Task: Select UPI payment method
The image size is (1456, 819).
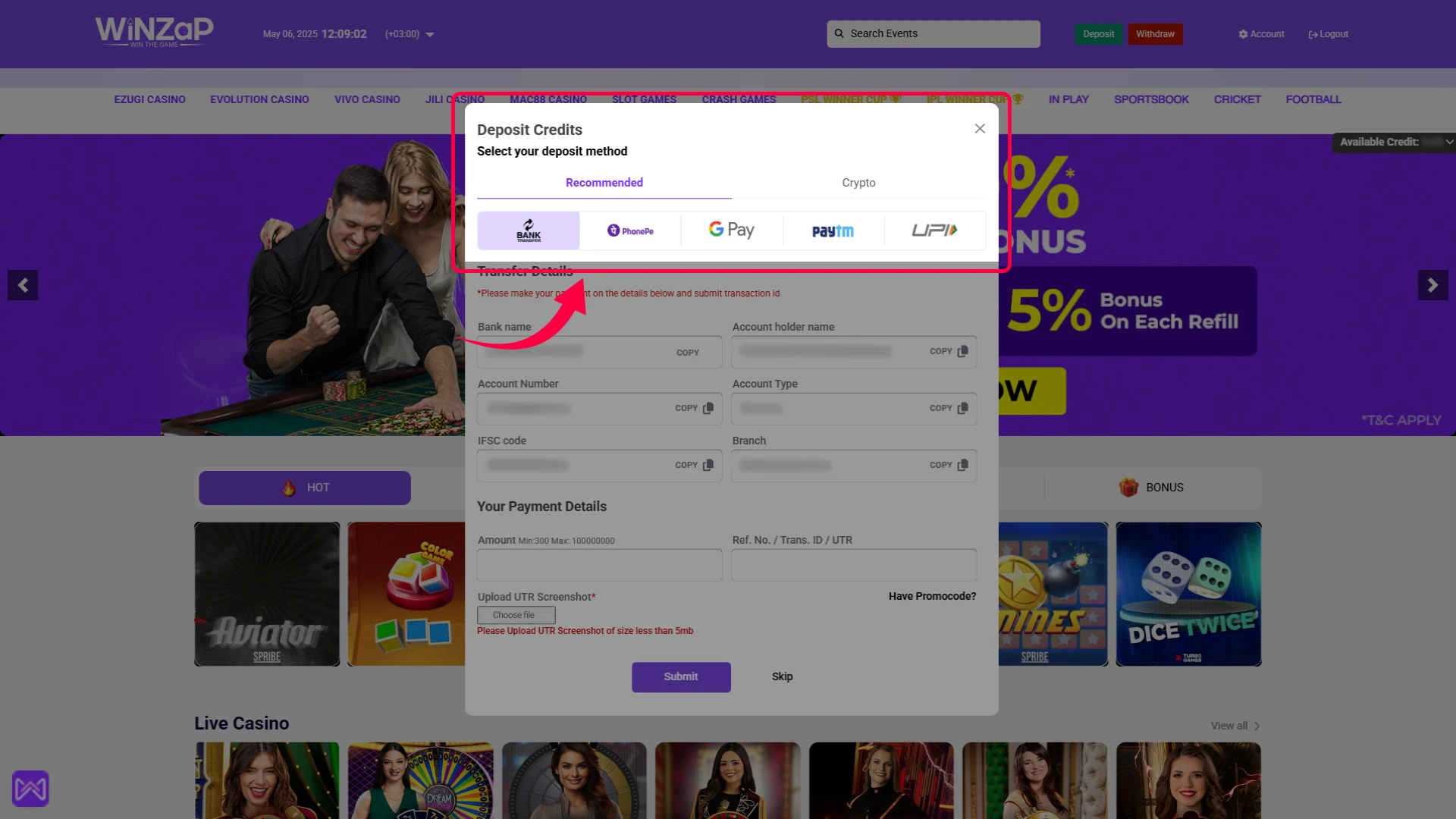Action: [x=934, y=230]
